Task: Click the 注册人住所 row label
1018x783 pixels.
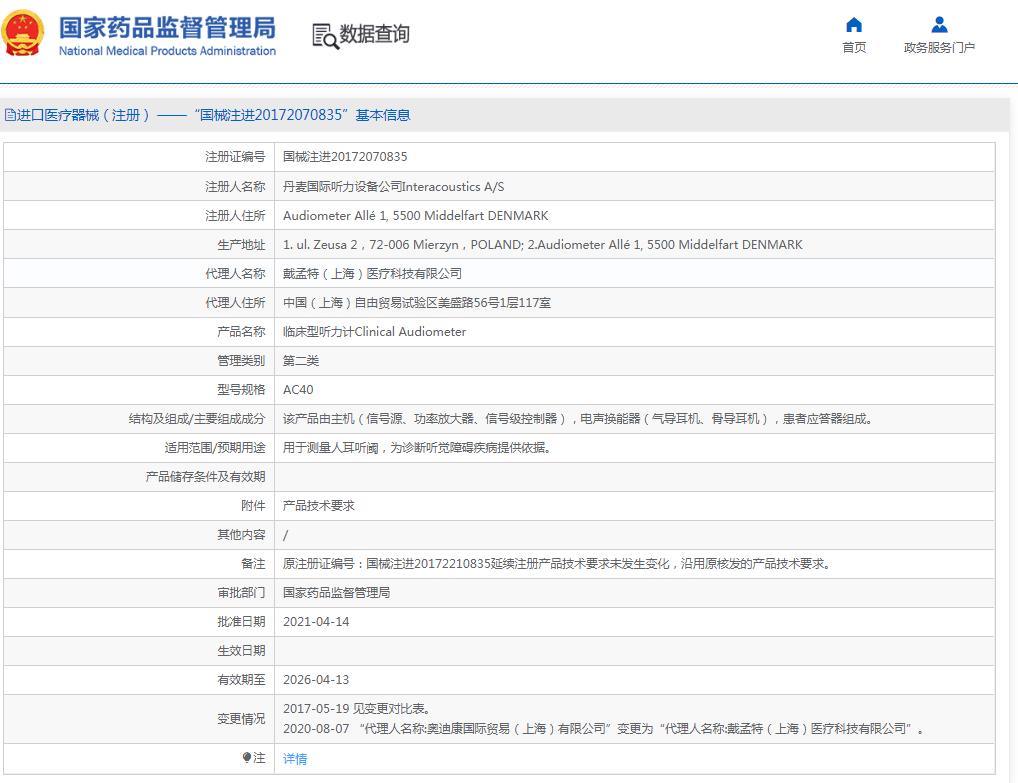Action: pyautogui.click(x=235, y=215)
